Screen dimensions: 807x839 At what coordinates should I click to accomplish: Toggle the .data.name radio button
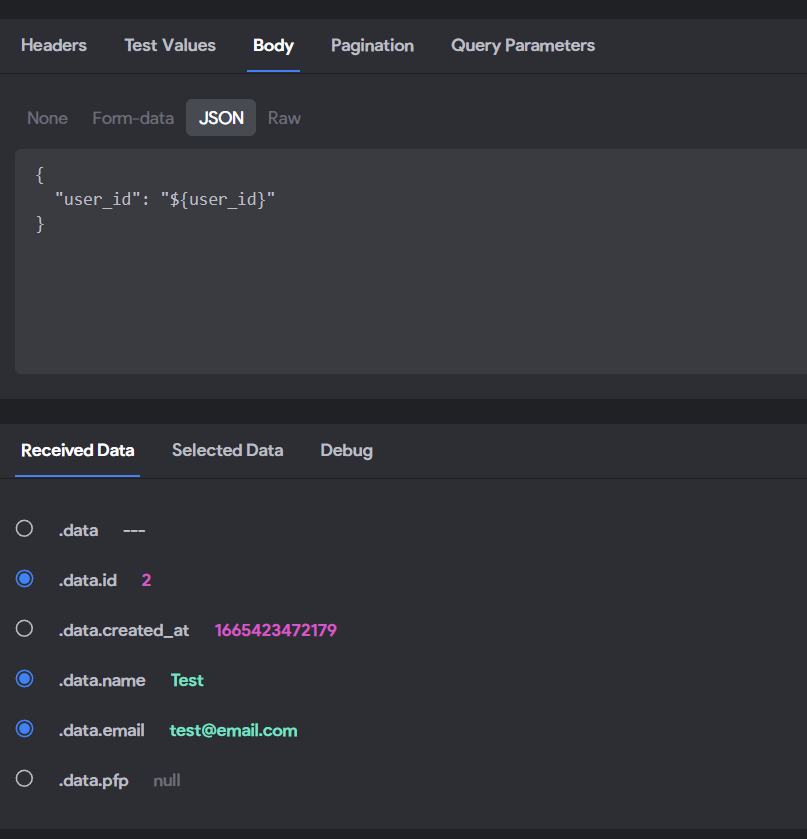25,679
